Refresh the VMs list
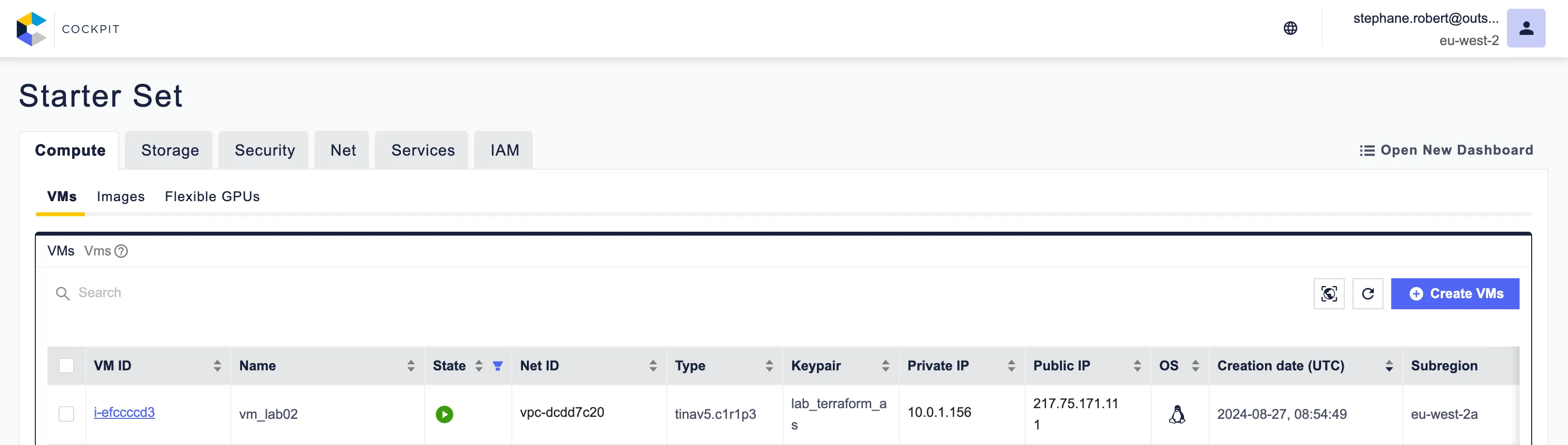The height and width of the screenshot is (445, 1568). point(1368,294)
